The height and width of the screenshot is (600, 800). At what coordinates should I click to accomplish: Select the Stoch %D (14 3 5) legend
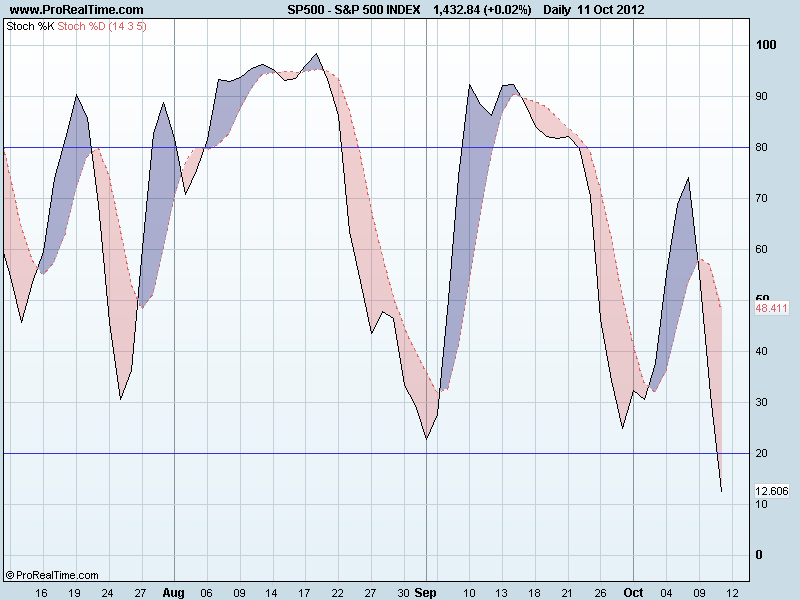(102, 26)
